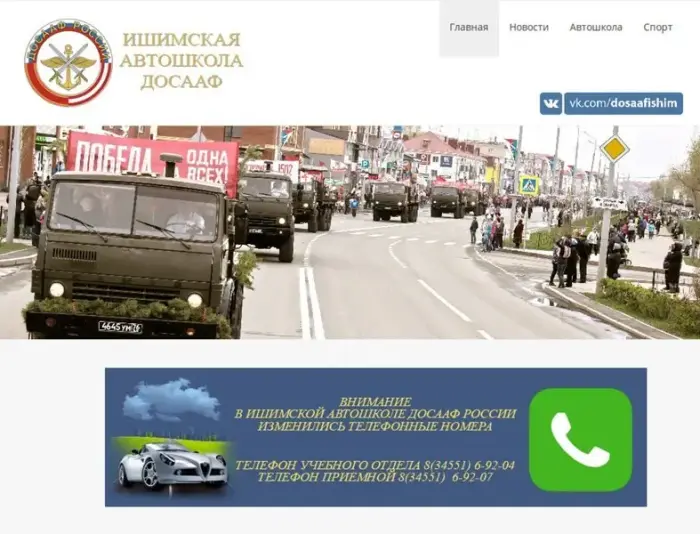Click the round DOSAAF Russia emblem logo
Image resolution: width=700 pixels, height=534 pixels.
pos(68,62)
